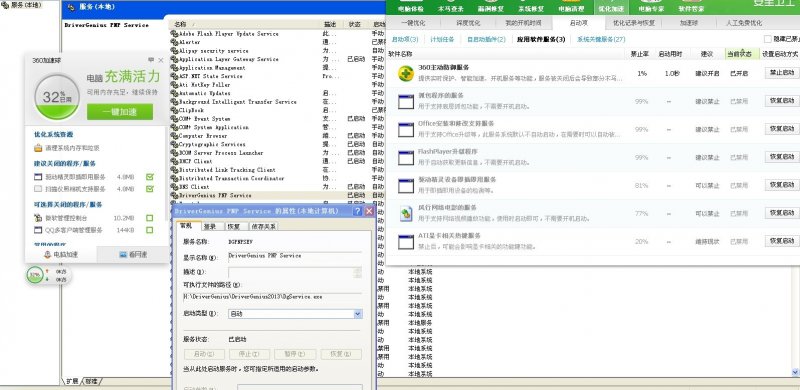Open 系统修复 in 360 top navigation
This screenshot has height=390, width=800.
531,7
